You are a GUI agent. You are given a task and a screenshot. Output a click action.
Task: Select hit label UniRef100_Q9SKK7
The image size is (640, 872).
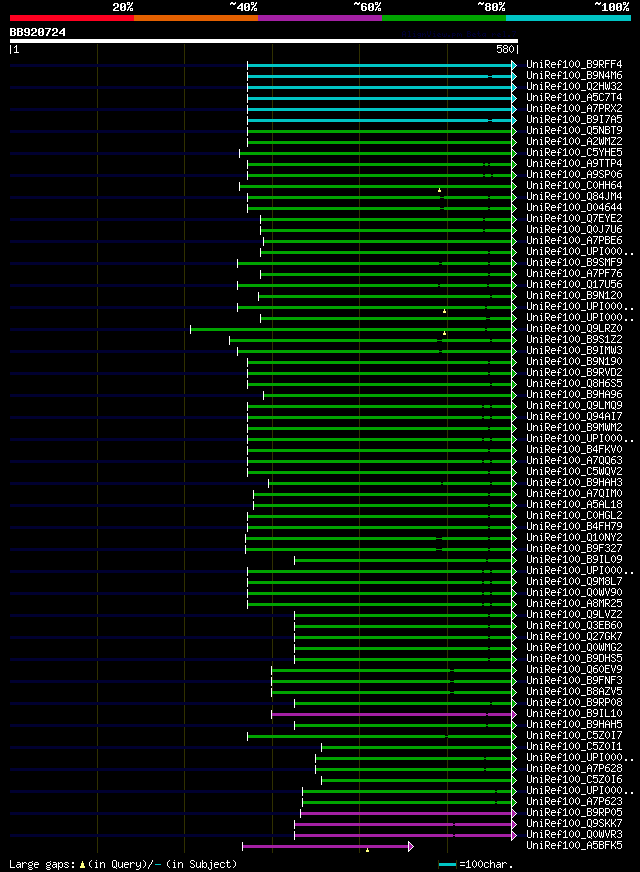(x=574, y=824)
